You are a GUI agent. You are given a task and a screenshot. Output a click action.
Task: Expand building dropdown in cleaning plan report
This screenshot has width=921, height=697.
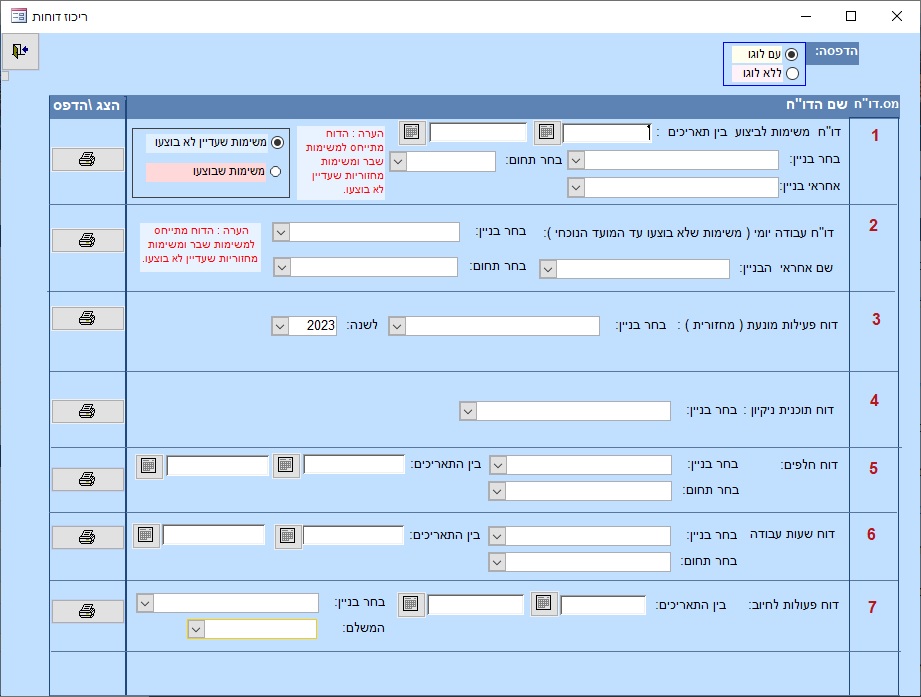click(468, 411)
